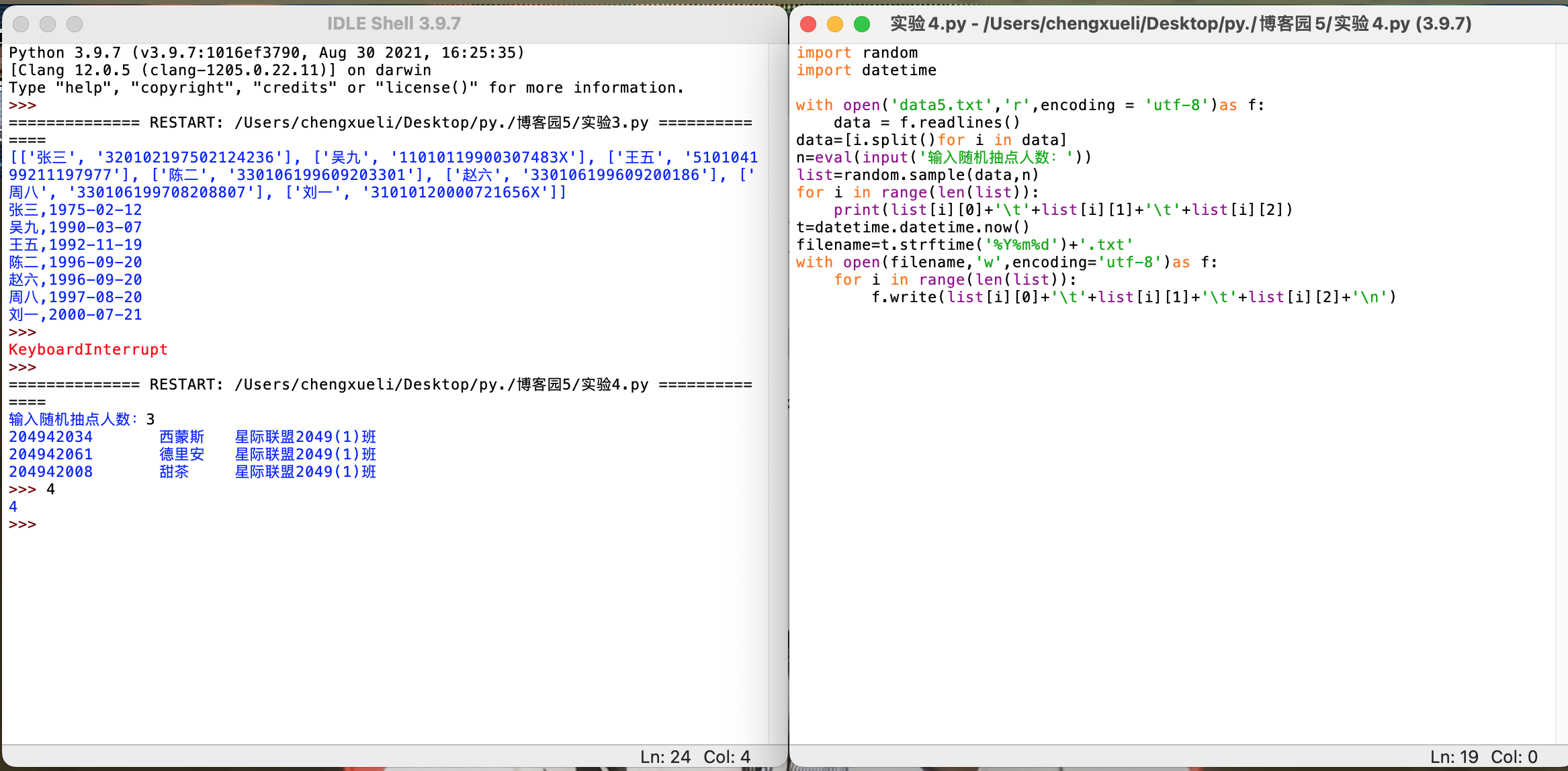Click the IDLE Shell gray close button
The image size is (1568, 771).
pos(21,24)
